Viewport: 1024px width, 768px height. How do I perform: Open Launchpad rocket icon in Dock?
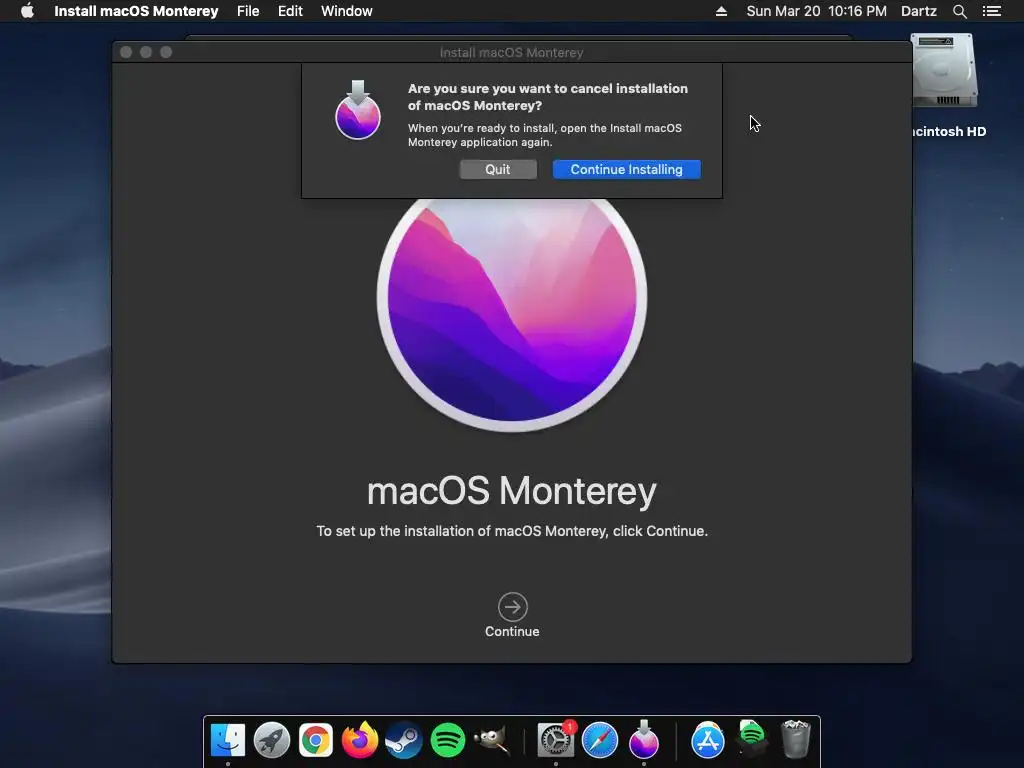pos(272,740)
